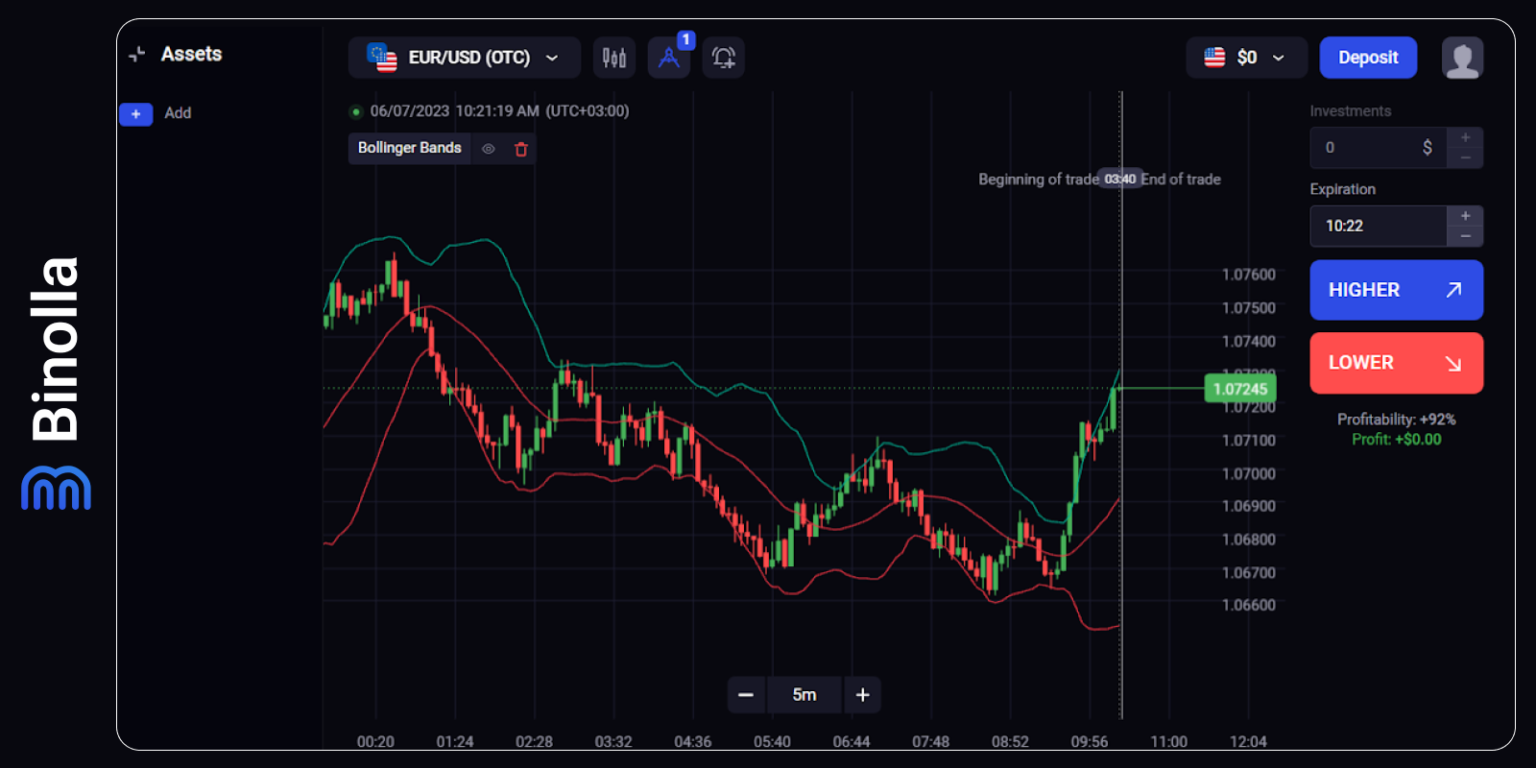The width and height of the screenshot is (1536, 768).
Task: Click the 1.07000 price axis label
Action: [1249, 473]
